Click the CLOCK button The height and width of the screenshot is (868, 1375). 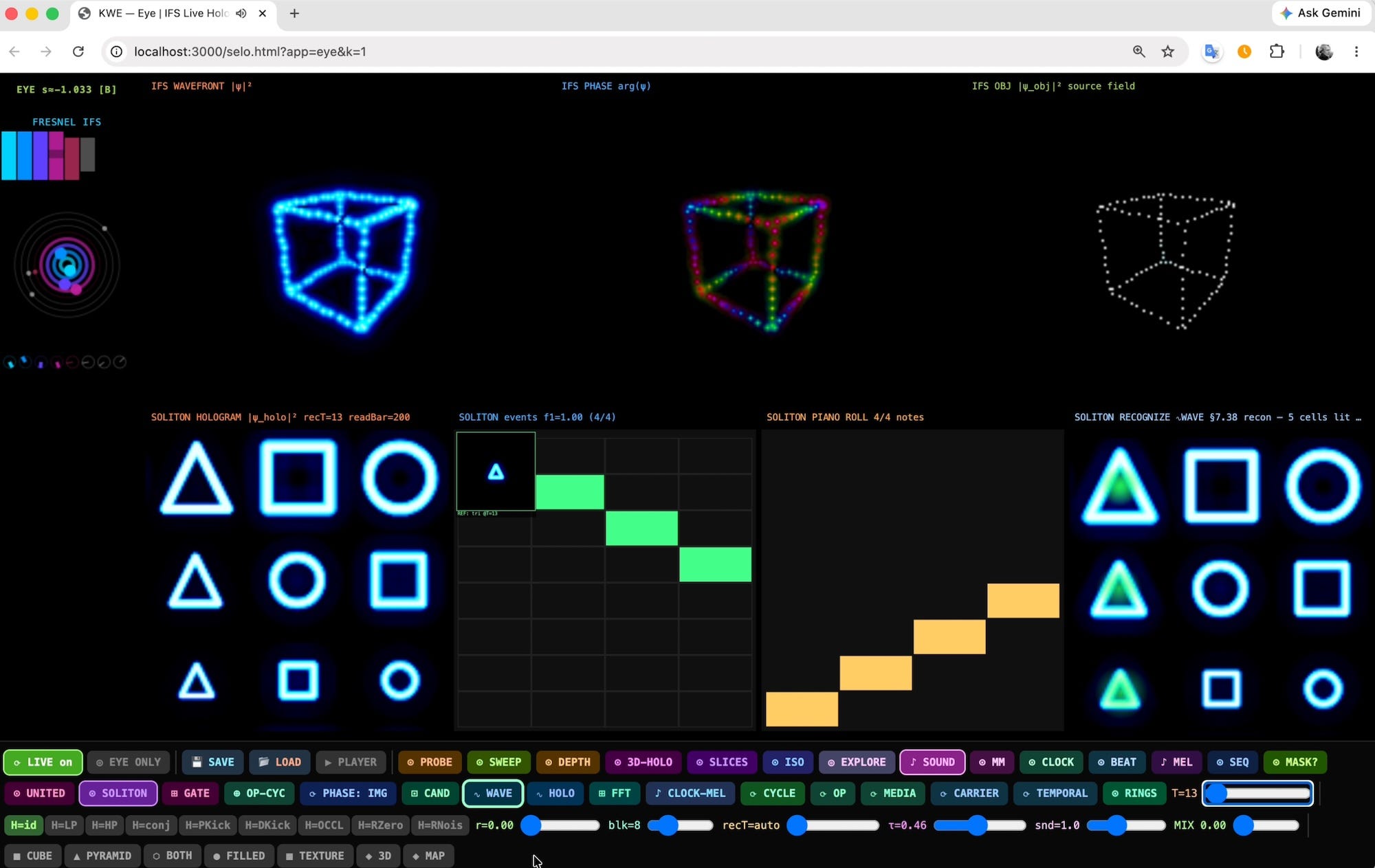click(1051, 762)
